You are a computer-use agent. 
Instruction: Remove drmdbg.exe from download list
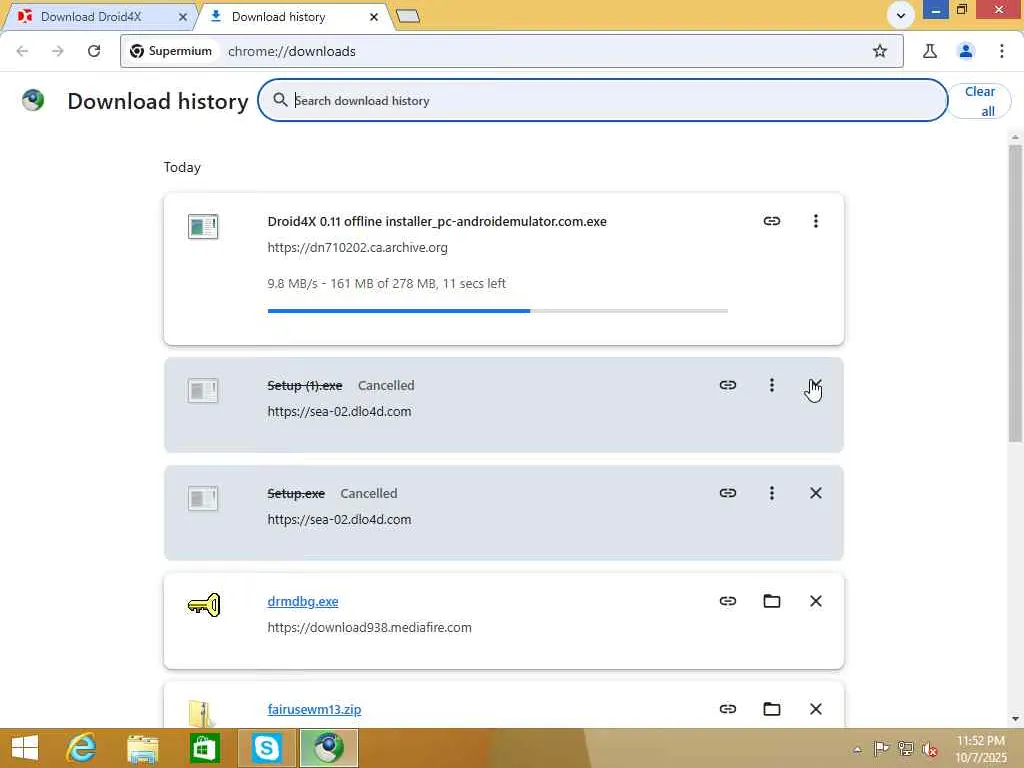[x=815, y=601]
